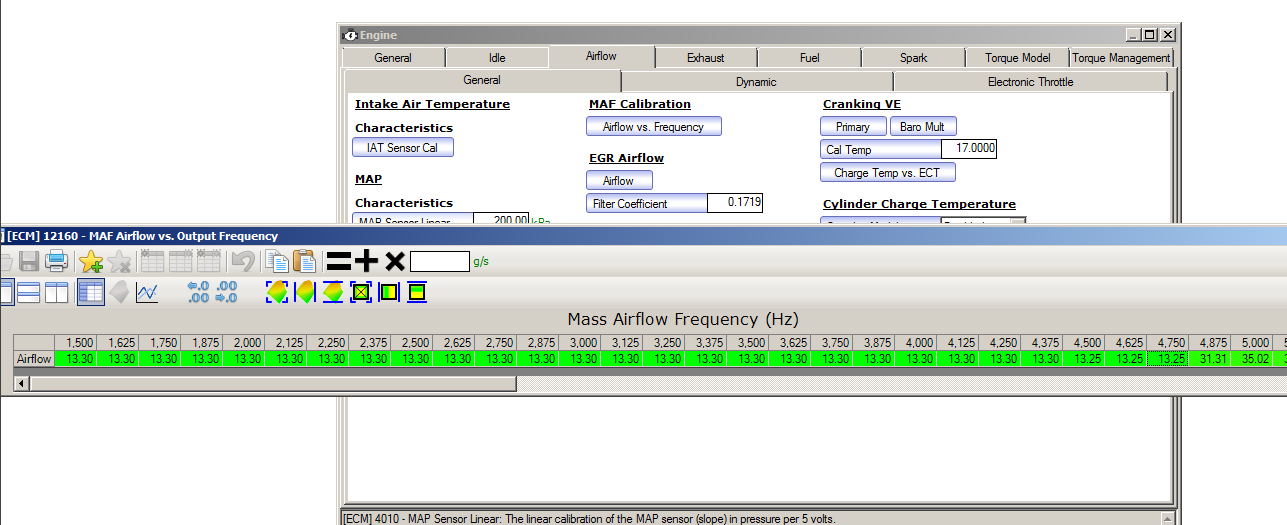Select the Electronic Throttle sub-tab

point(1031,82)
